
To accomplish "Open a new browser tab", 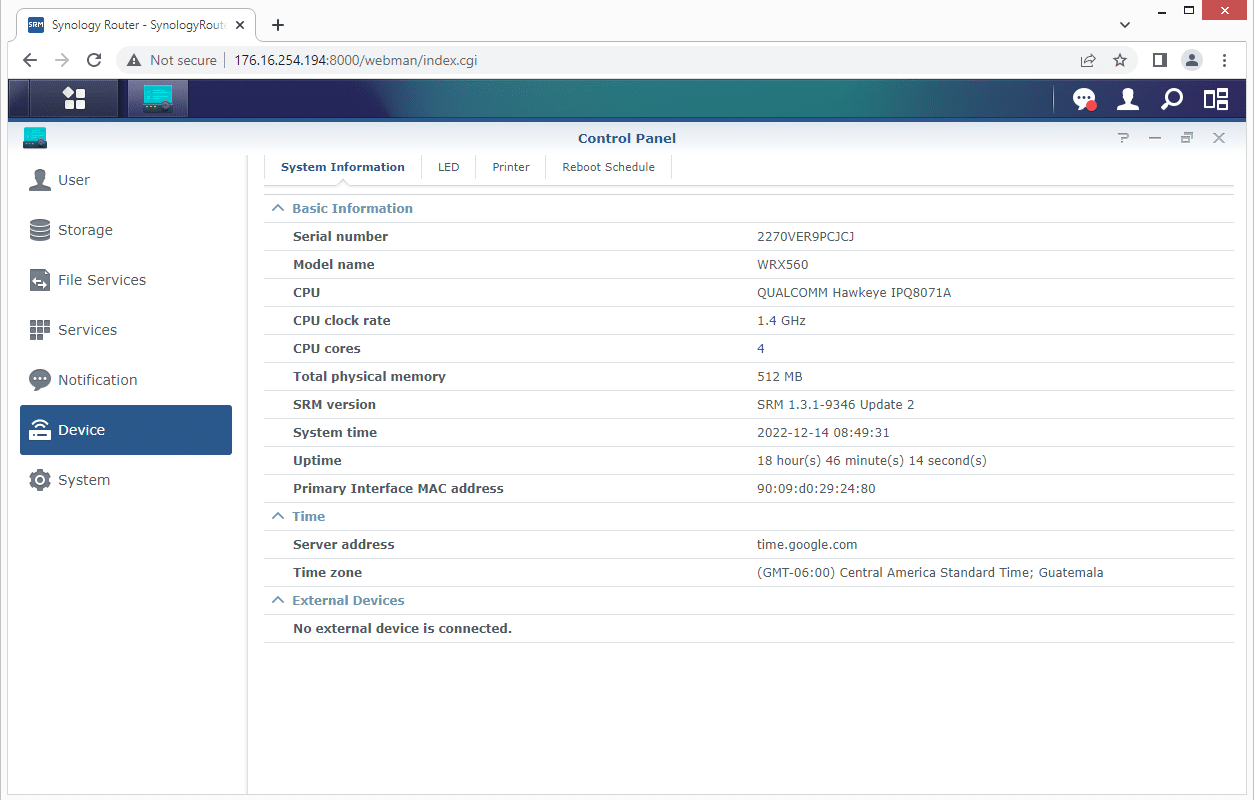I will (x=278, y=25).
